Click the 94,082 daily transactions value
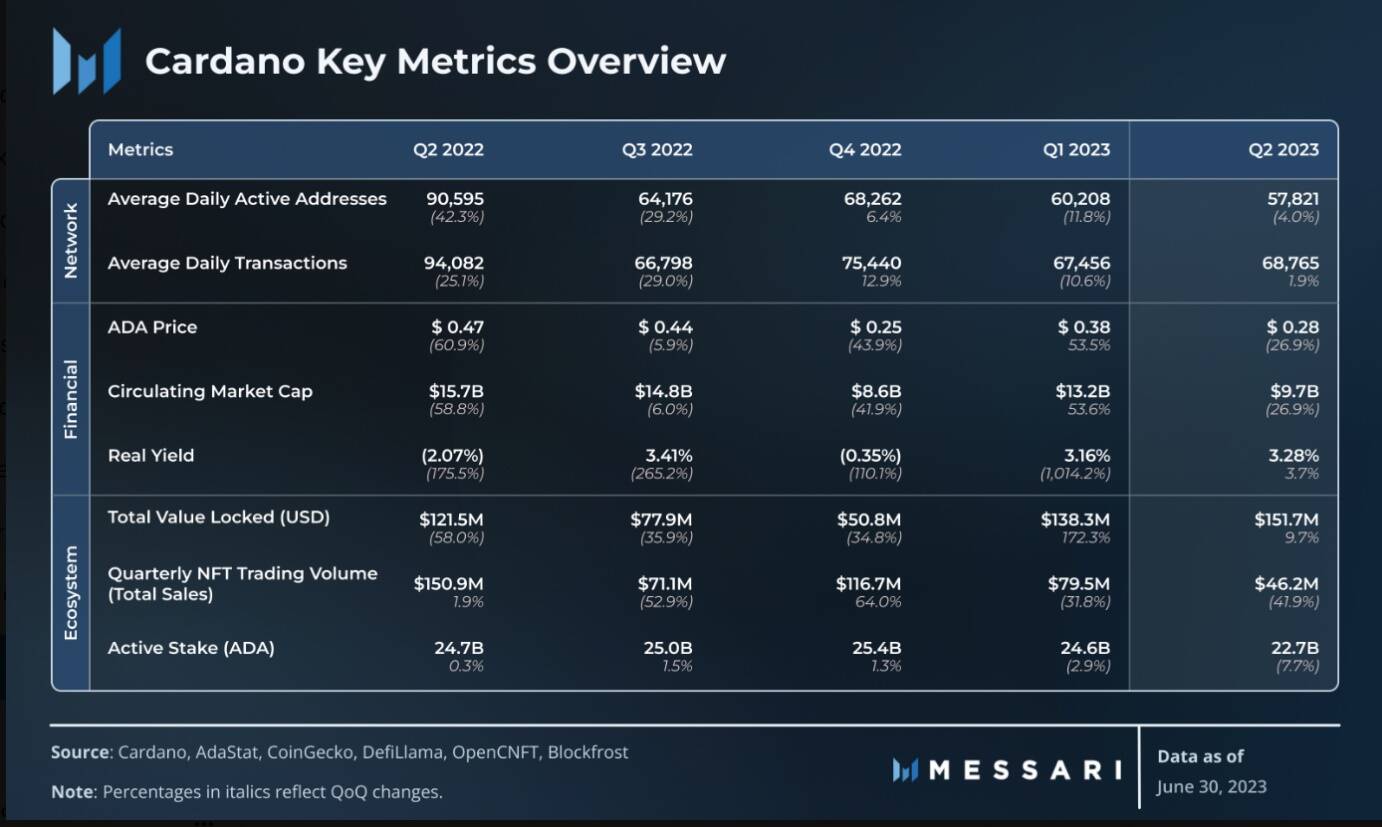 pyautogui.click(x=454, y=263)
